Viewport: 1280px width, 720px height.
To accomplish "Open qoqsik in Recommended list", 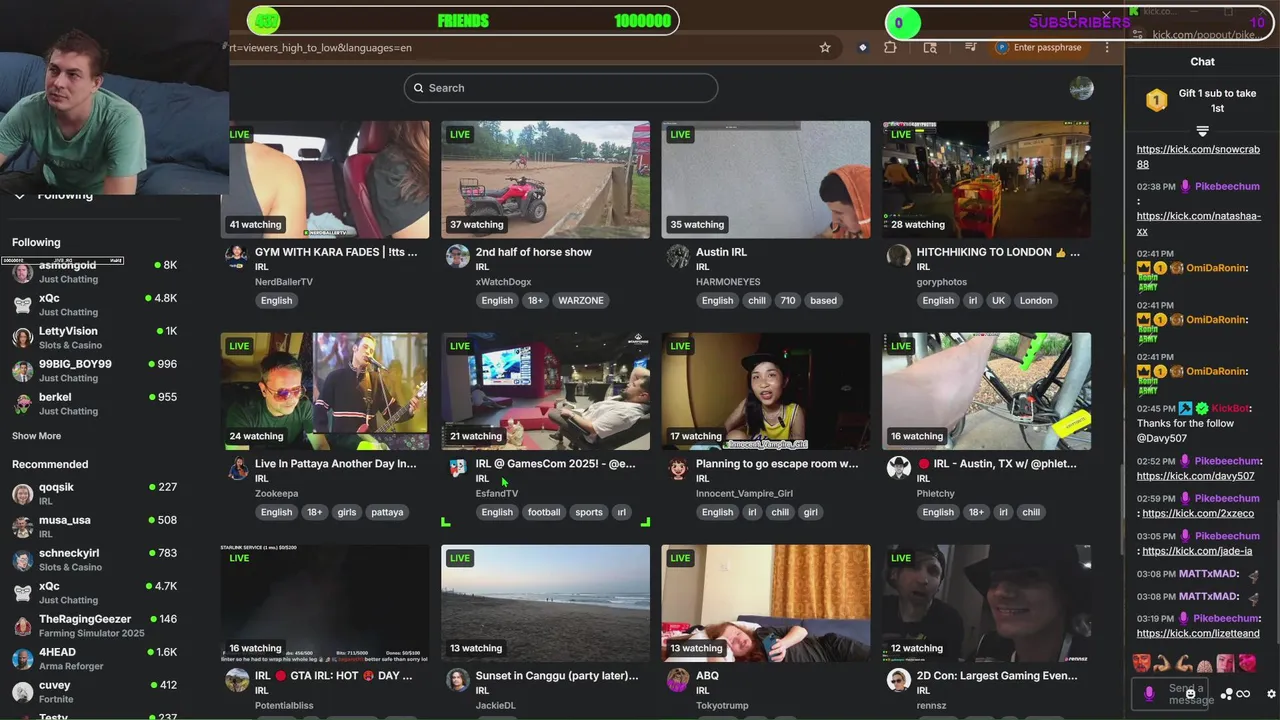I will point(94,493).
